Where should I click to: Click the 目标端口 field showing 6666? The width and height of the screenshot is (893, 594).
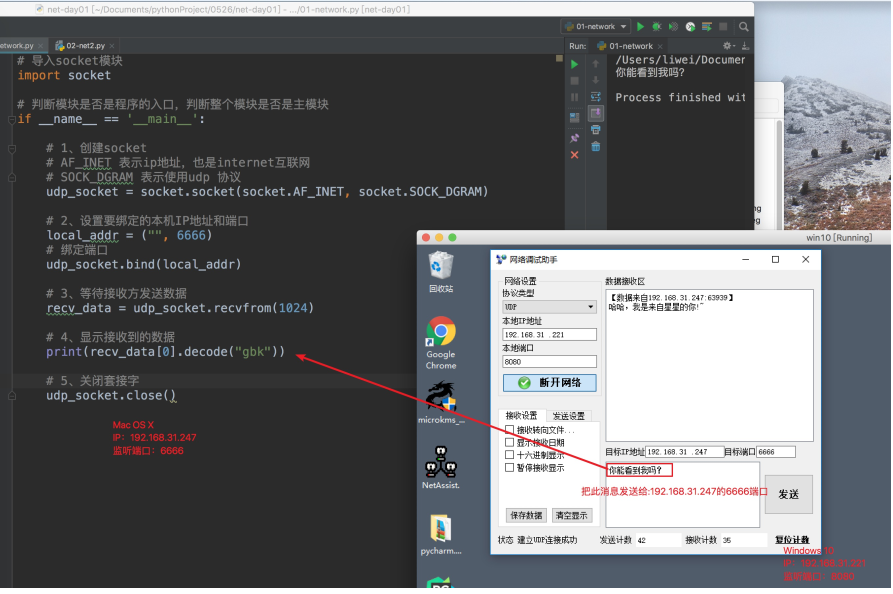pos(776,452)
